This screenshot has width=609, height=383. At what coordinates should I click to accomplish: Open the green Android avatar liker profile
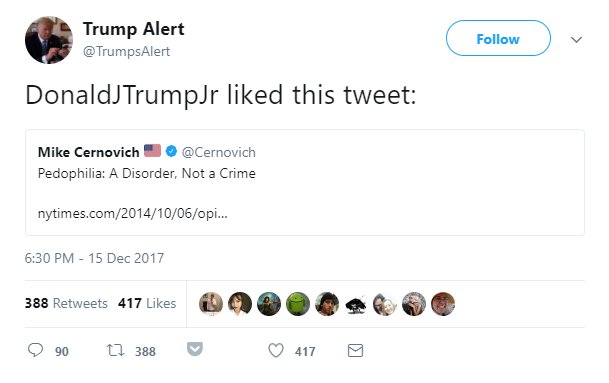(x=298, y=304)
